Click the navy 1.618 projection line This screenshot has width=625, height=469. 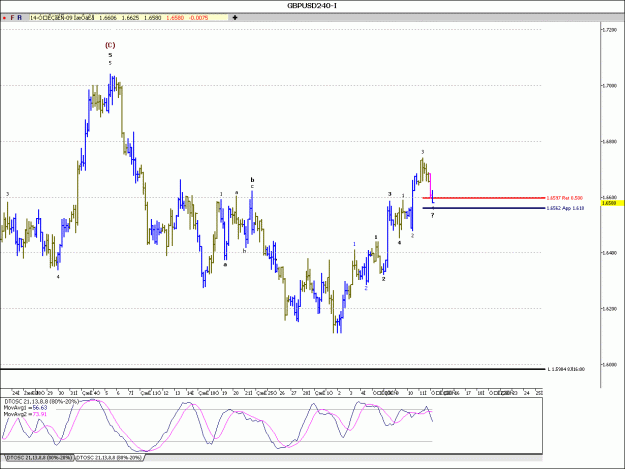483,208
